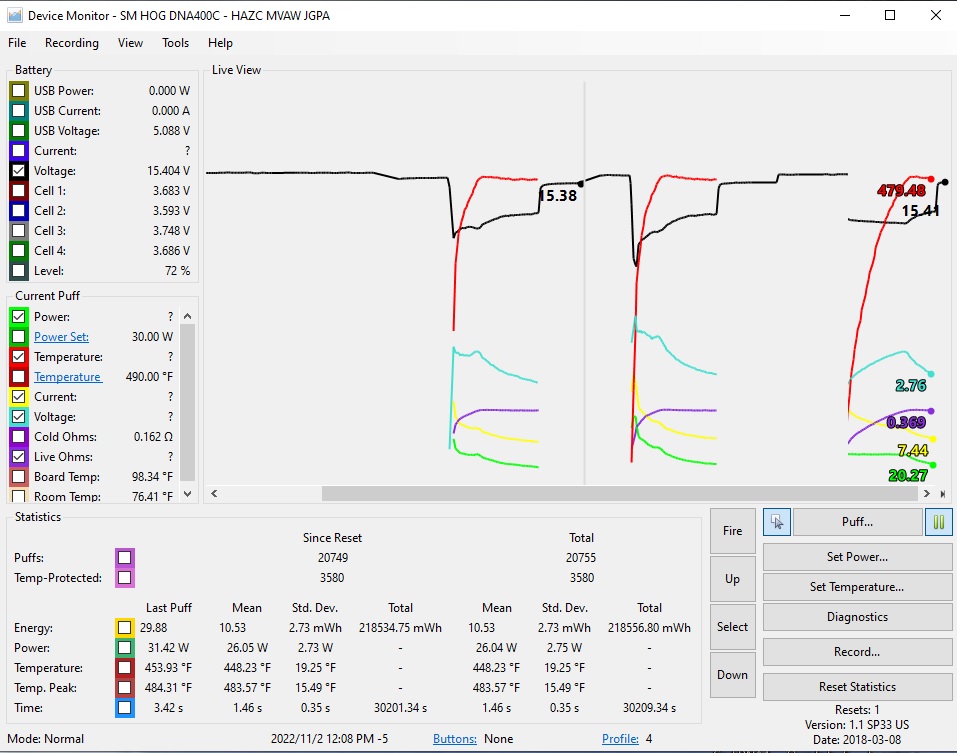
Task: Toggle the Live Ohms checkbox
Action: tap(19, 457)
